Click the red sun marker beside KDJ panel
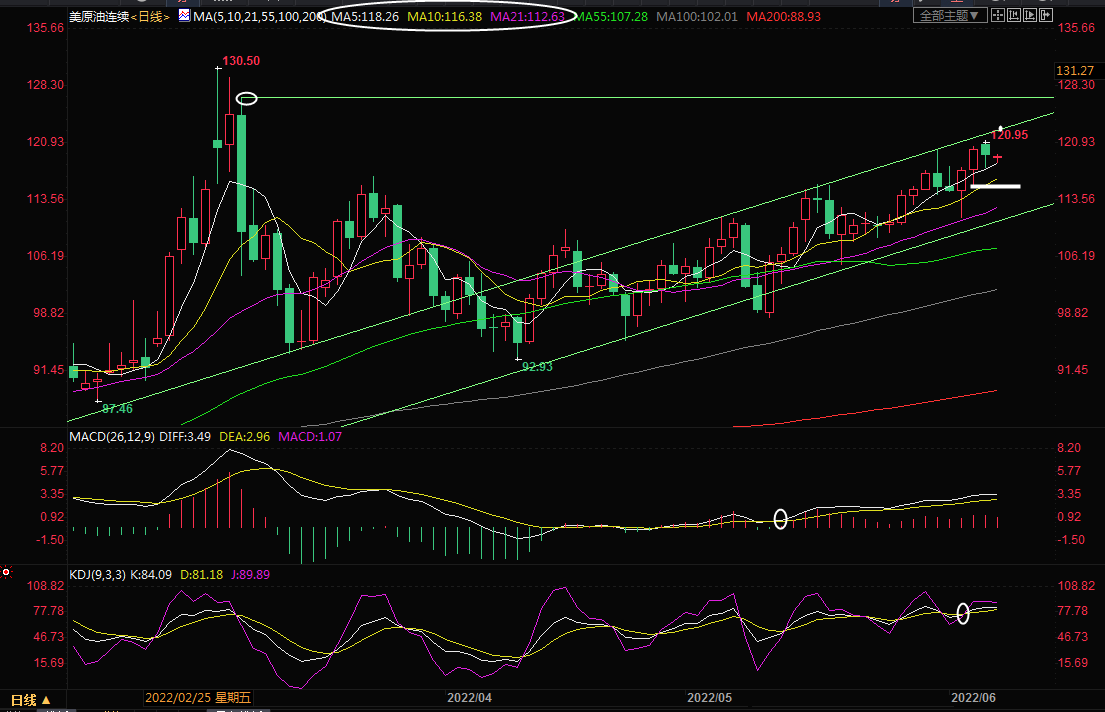 [x=7, y=573]
